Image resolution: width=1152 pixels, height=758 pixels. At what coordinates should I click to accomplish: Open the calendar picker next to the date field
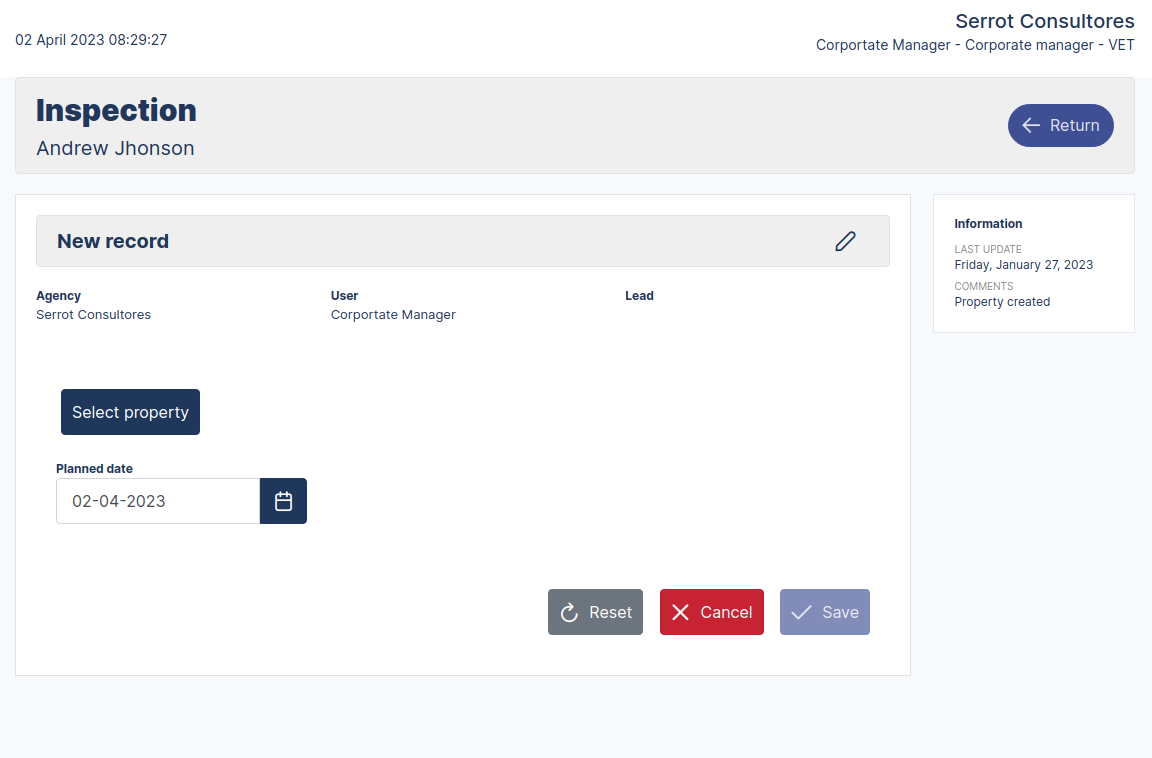point(283,501)
